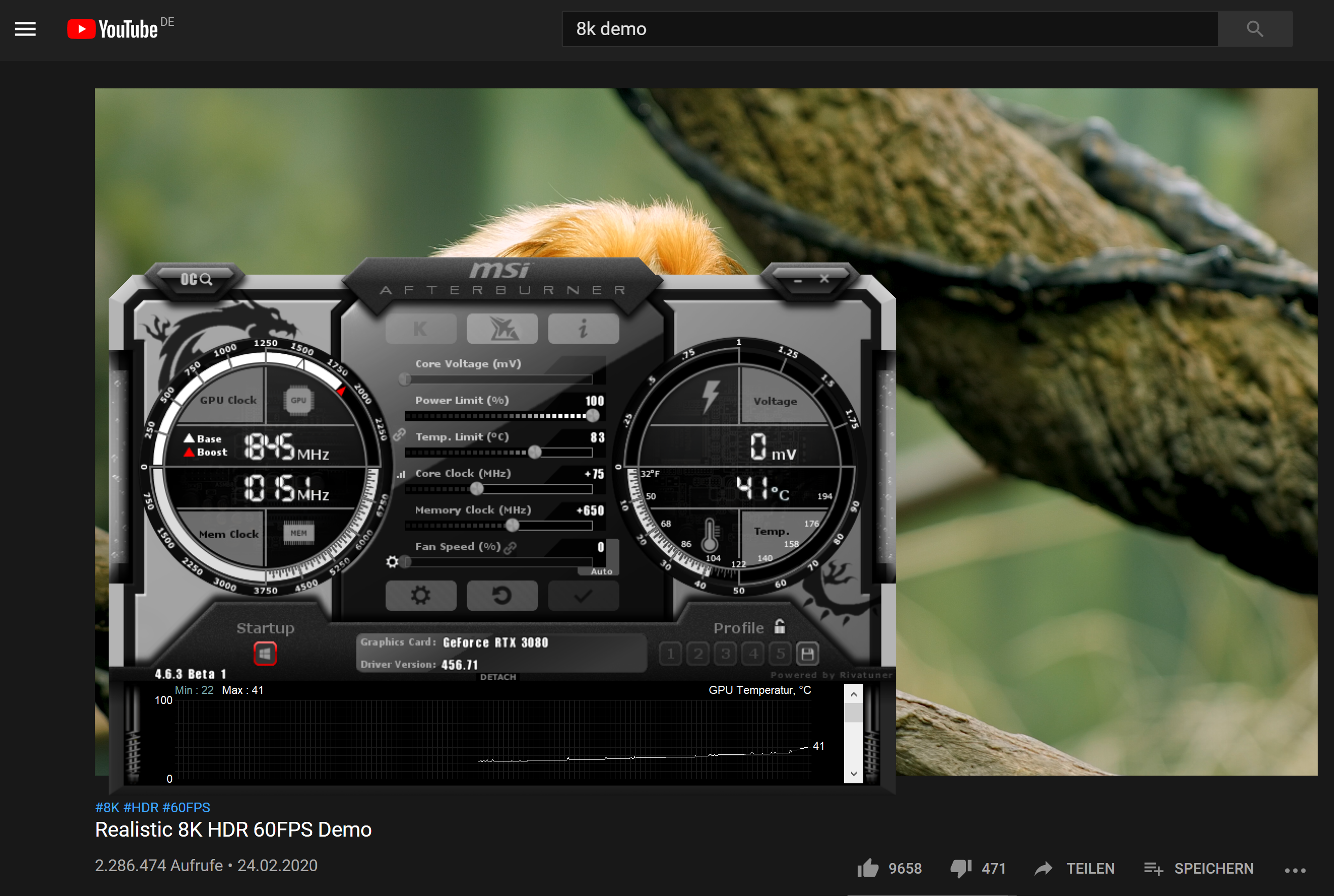This screenshot has width=1334, height=896.
Task: Apply settings with the checkmark button
Action: pos(583,596)
